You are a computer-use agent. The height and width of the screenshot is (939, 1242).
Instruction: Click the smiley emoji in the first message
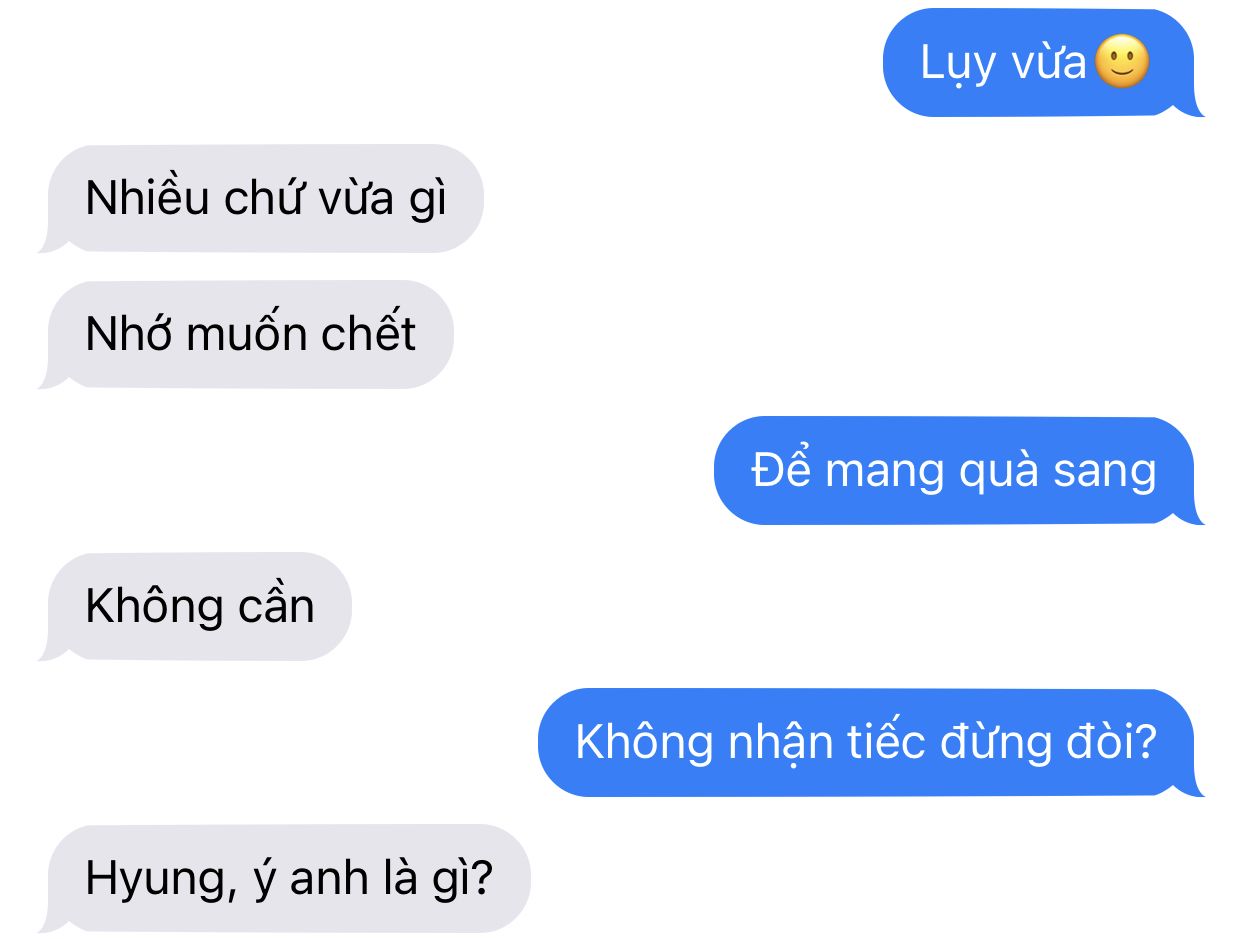click(1123, 62)
